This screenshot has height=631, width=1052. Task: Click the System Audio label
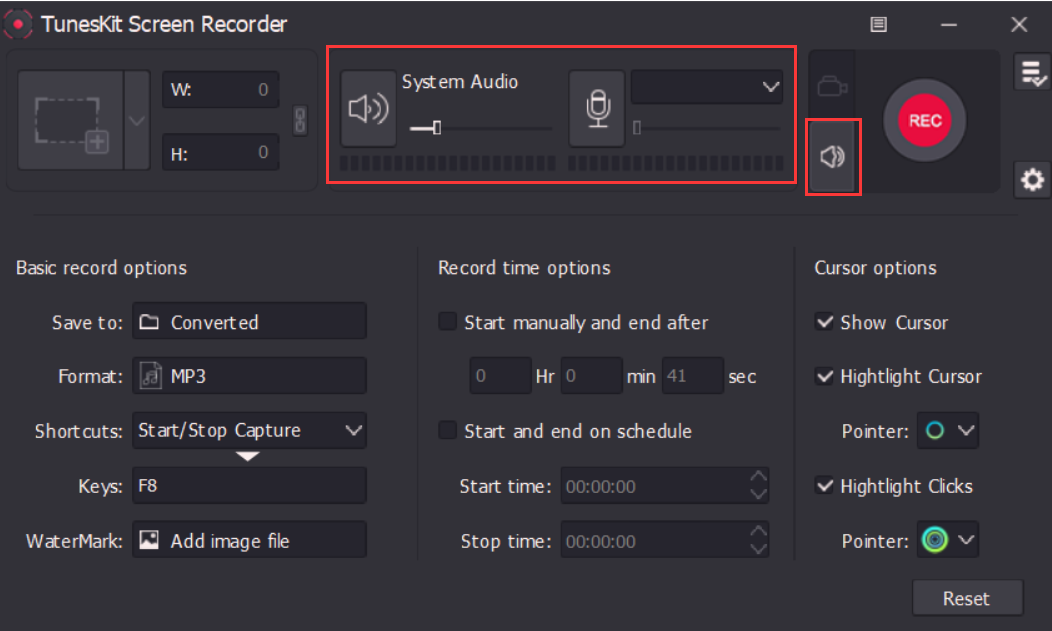pos(460,82)
